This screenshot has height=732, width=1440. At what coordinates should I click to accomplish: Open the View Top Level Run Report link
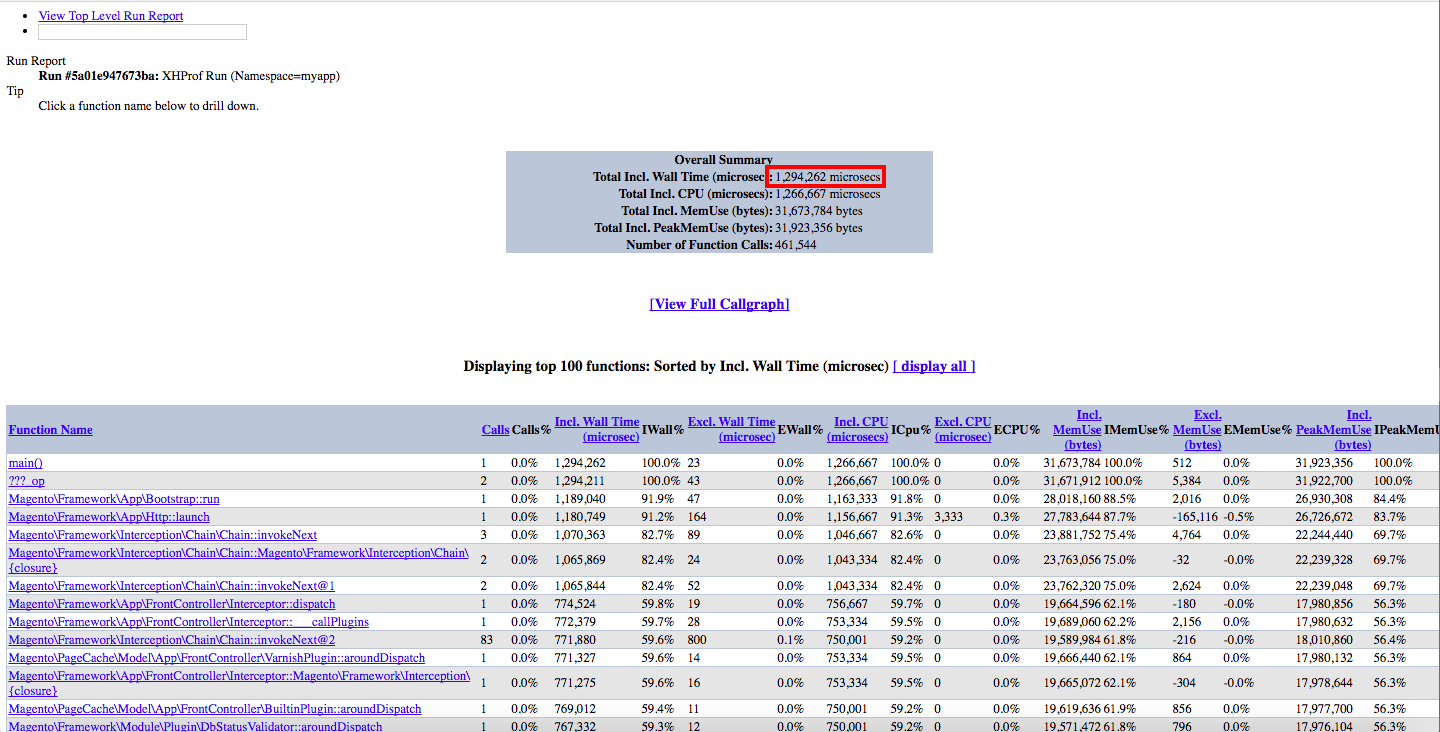[x=110, y=16]
